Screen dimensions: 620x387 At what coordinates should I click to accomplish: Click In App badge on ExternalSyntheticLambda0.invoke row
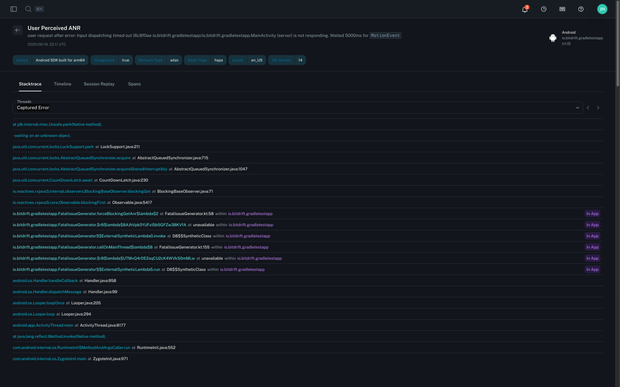coord(592,236)
